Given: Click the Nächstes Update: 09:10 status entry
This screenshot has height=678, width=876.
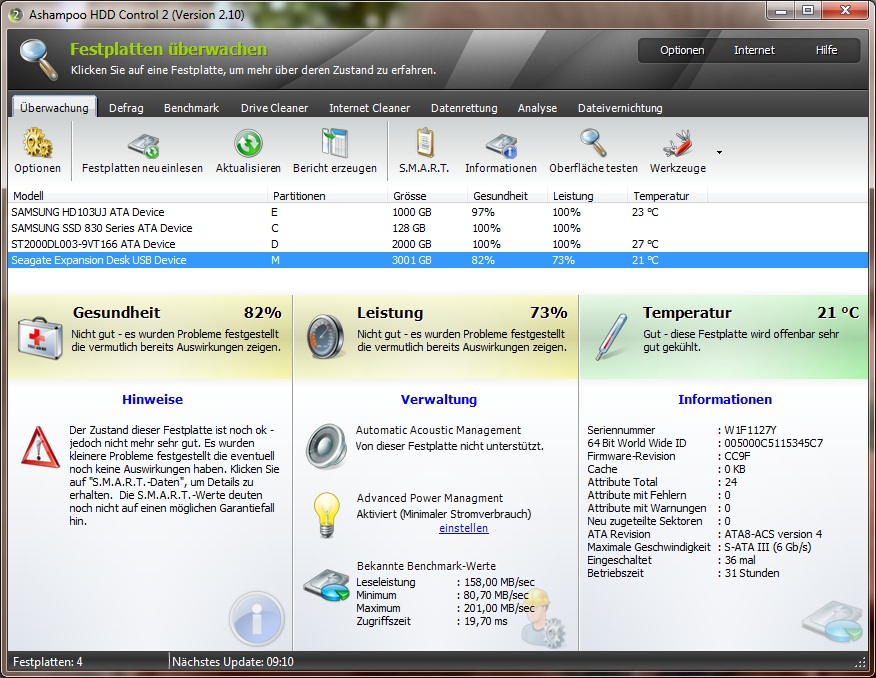Looking at the screenshot, I should click(x=233, y=662).
